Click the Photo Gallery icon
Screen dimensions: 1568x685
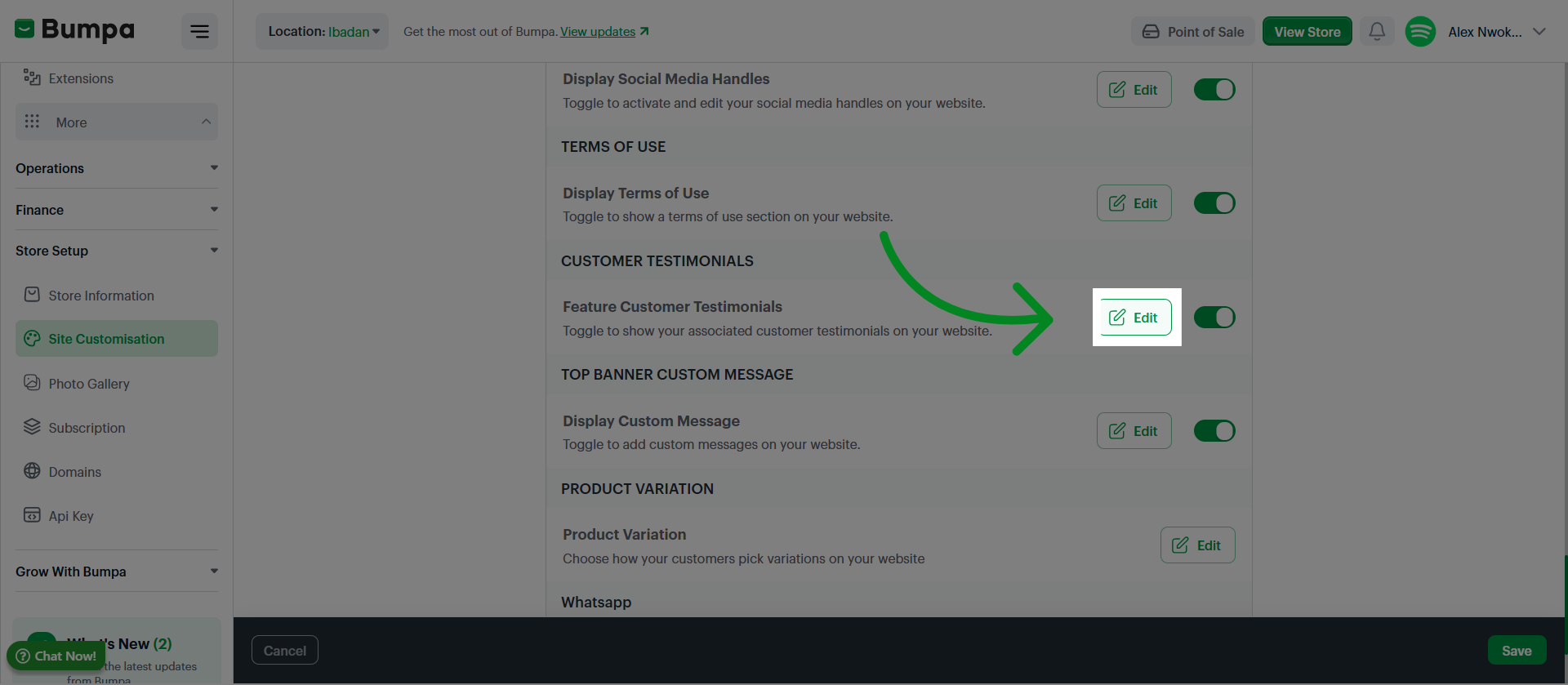[x=32, y=383]
